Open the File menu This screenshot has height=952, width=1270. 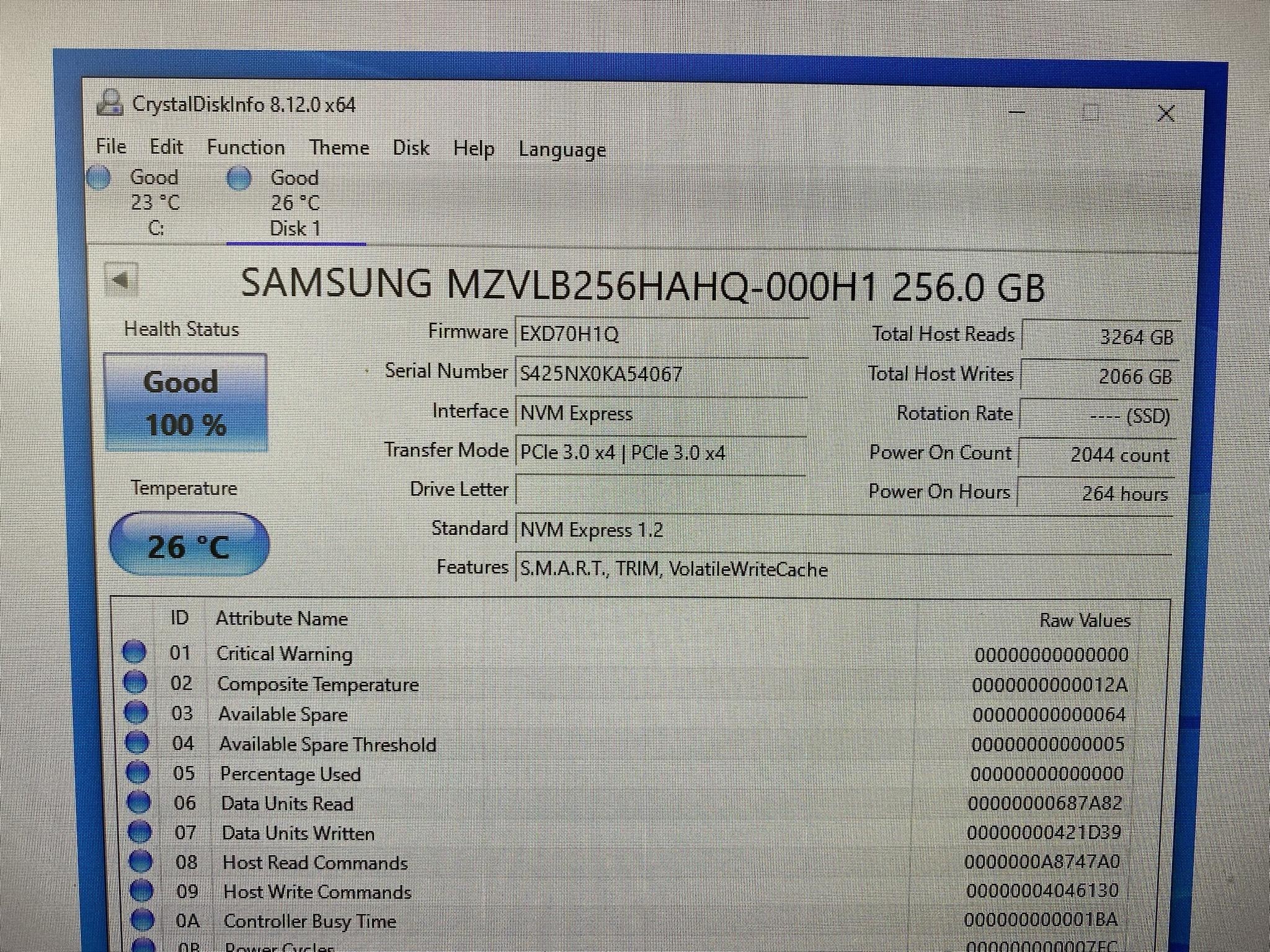[111, 147]
